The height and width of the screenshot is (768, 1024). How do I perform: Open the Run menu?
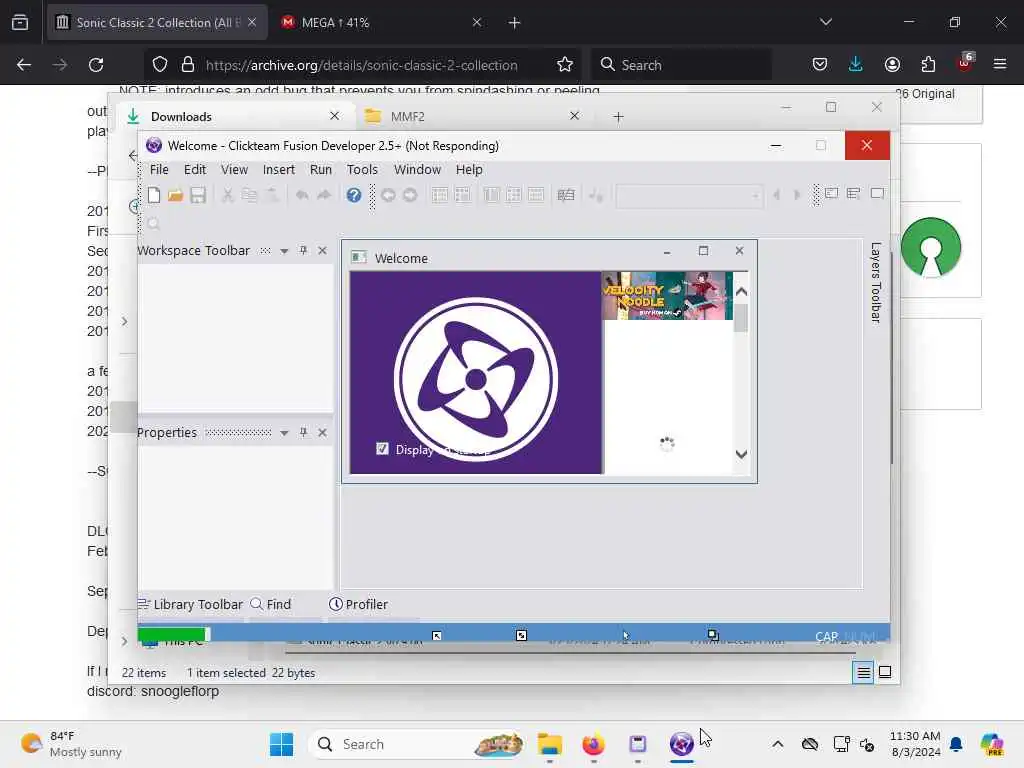[321, 169]
